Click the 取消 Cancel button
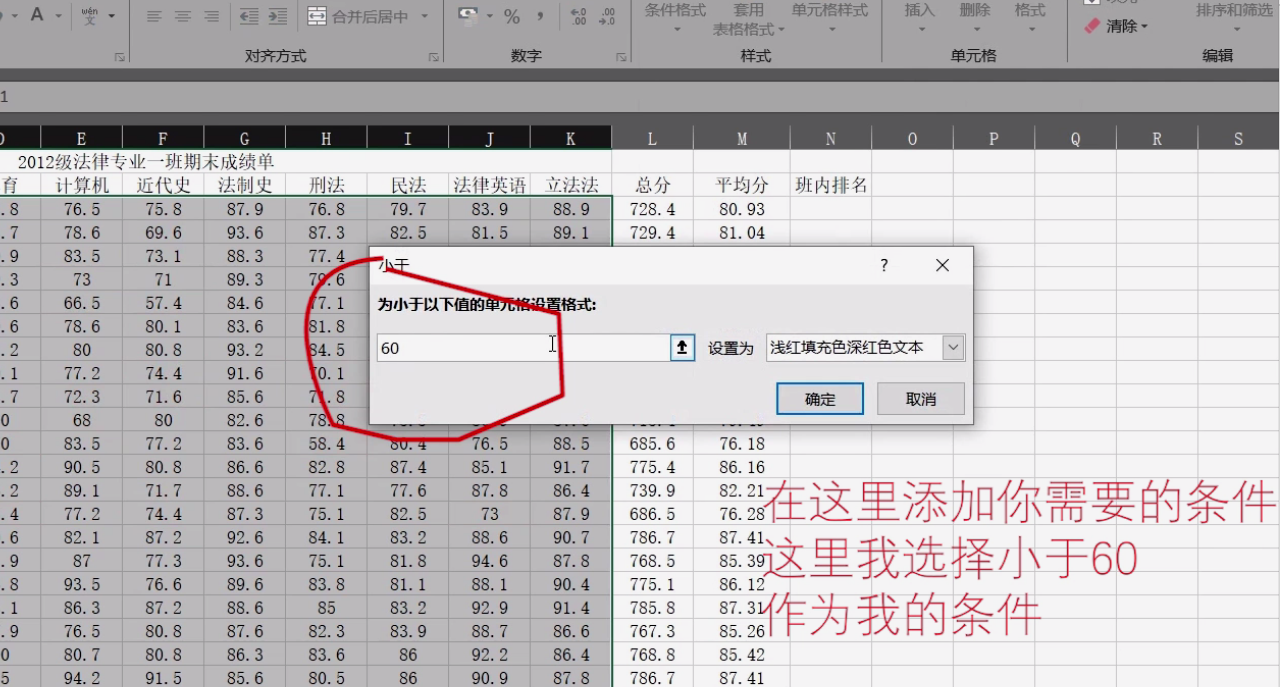 (x=919, y=398)
